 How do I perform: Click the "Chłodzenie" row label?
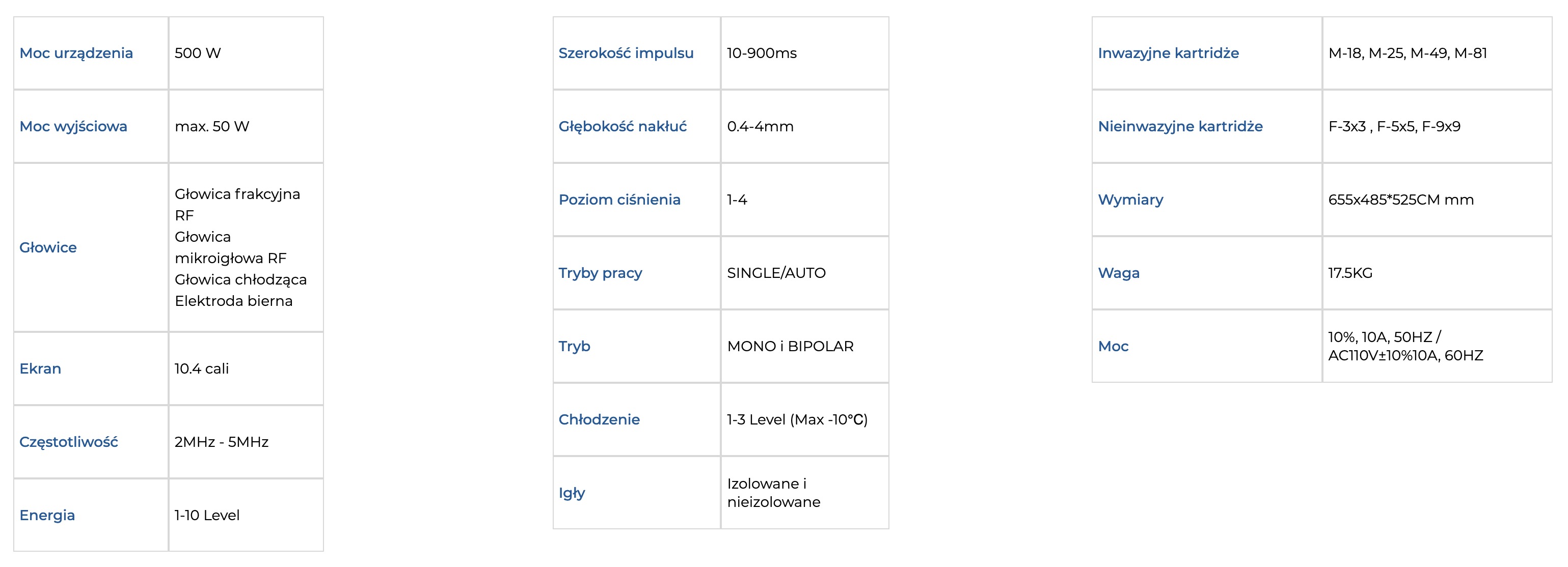pyautogui.click(x=599, y=420)
